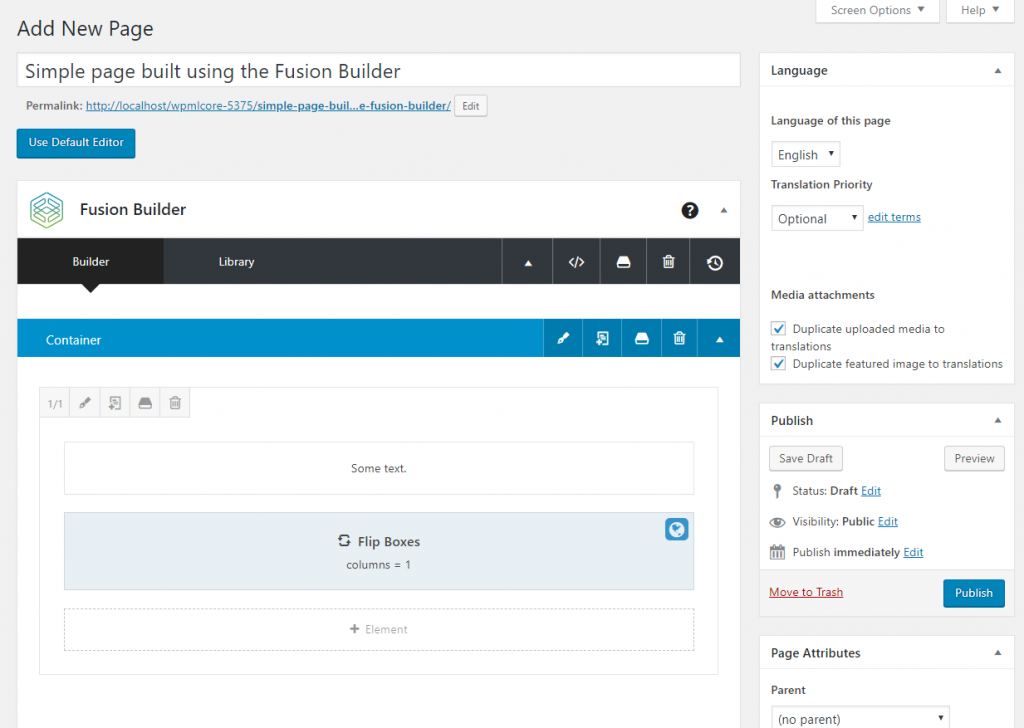Viewport: 1024px width, 728px height.
Task: Expand the Help tab
Action: 980,10
